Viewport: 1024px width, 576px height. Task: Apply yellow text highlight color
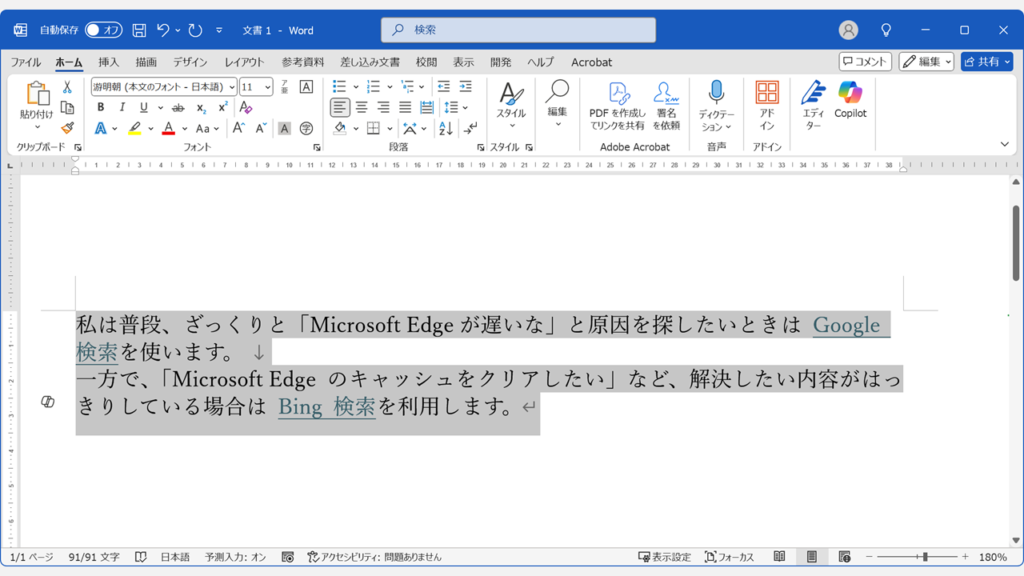click(x=135, y=129)
